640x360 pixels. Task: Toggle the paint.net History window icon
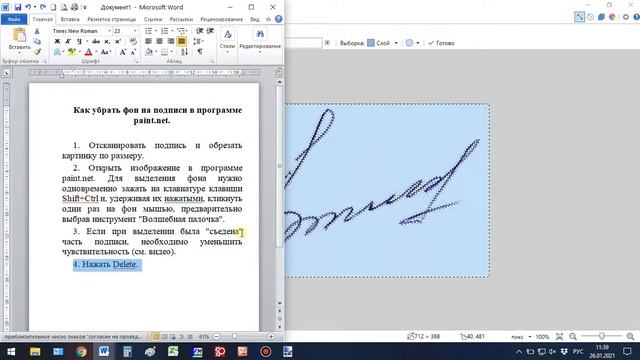click(590, 17)
